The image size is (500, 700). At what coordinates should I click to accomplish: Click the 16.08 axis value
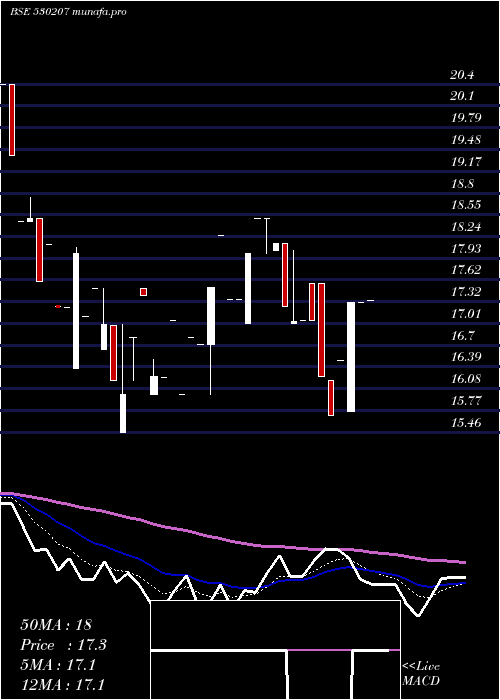pos(466,379)
